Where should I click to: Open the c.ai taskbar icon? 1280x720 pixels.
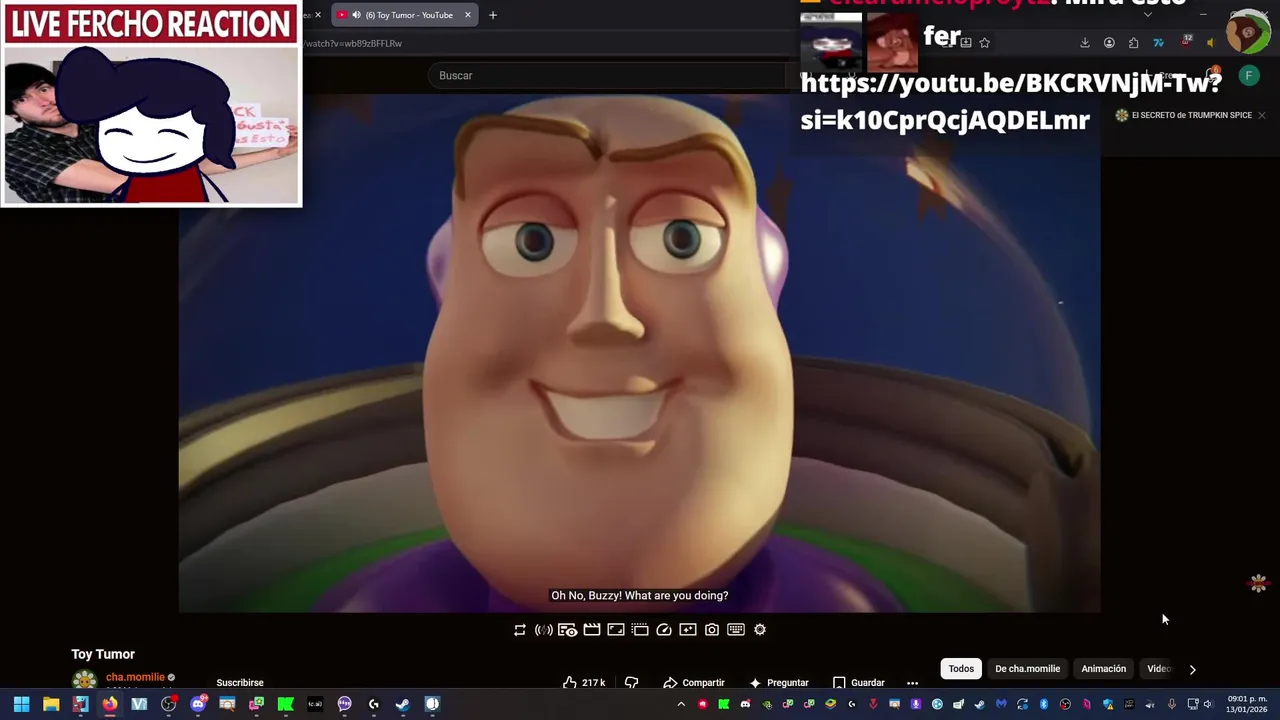pyautogui.click(x=315, y=704)
